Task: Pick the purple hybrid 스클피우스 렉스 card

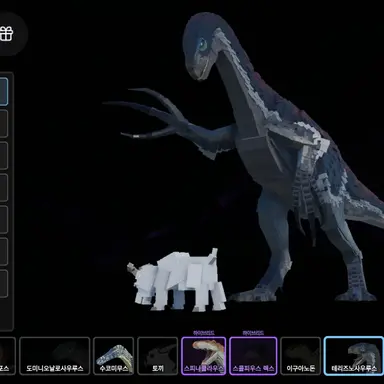Action: [x=253, y=356]
